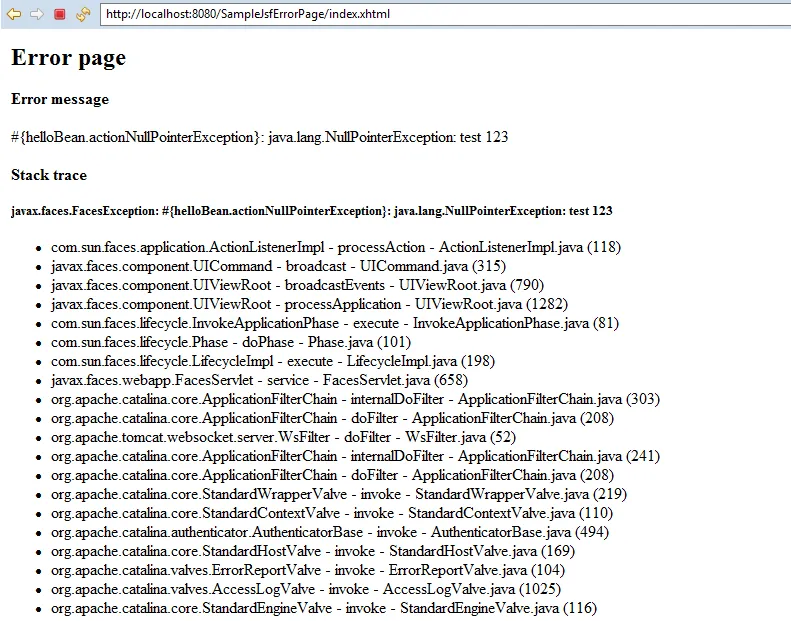Click the "Error page" heading
Image resolution: width=791 pixels, height=621 pixels.
pos(68,58)
